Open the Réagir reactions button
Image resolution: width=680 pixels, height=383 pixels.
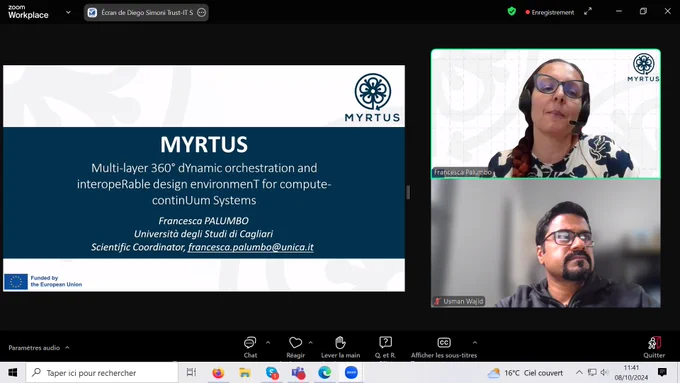295,347
